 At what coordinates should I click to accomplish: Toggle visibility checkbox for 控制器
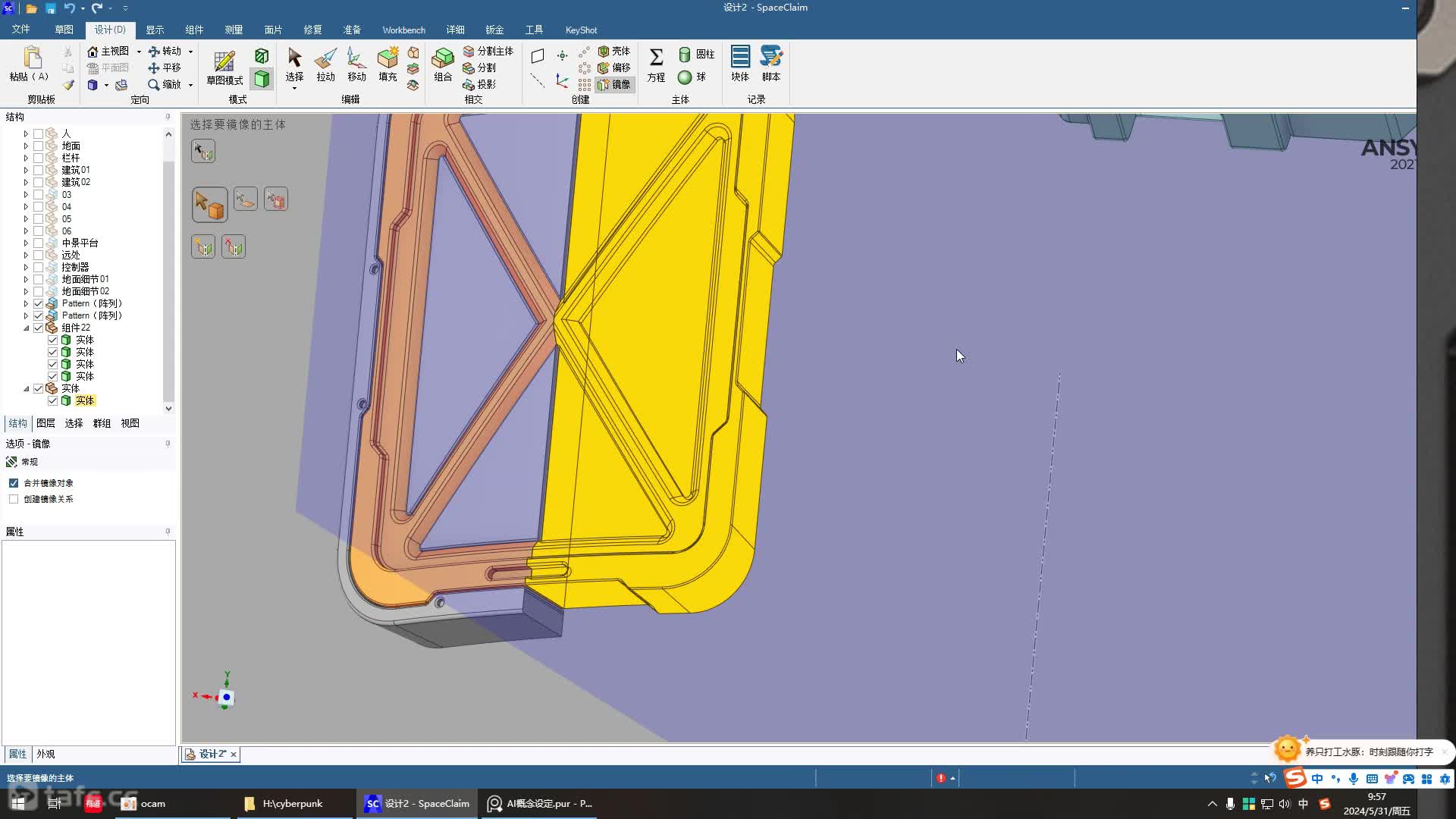point(38,267)
